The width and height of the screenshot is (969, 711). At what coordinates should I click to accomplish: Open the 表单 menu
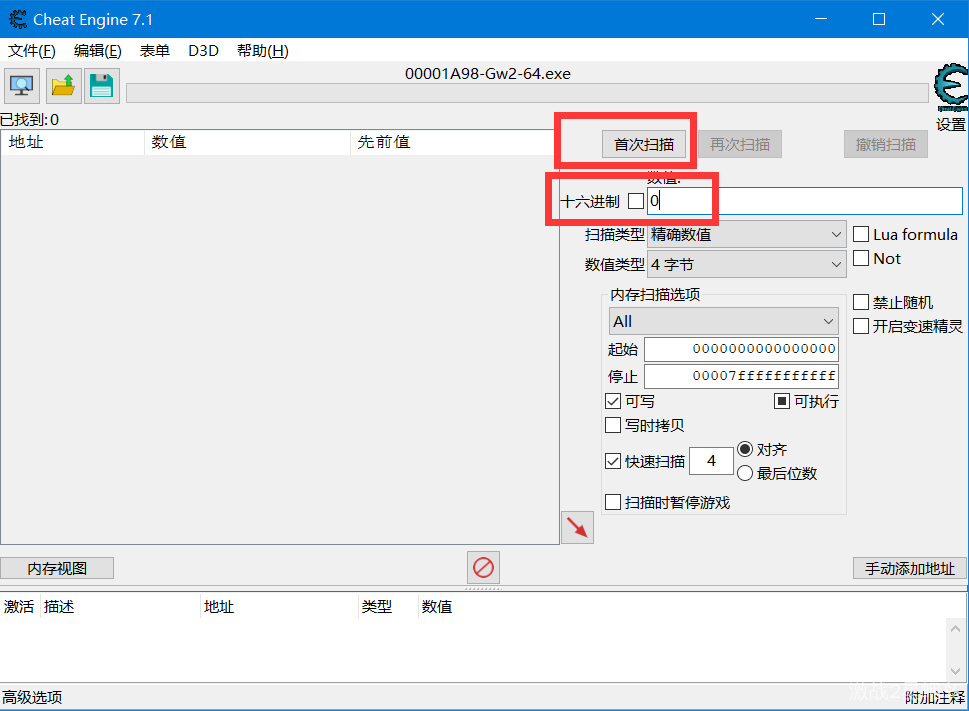pos(154,51)
